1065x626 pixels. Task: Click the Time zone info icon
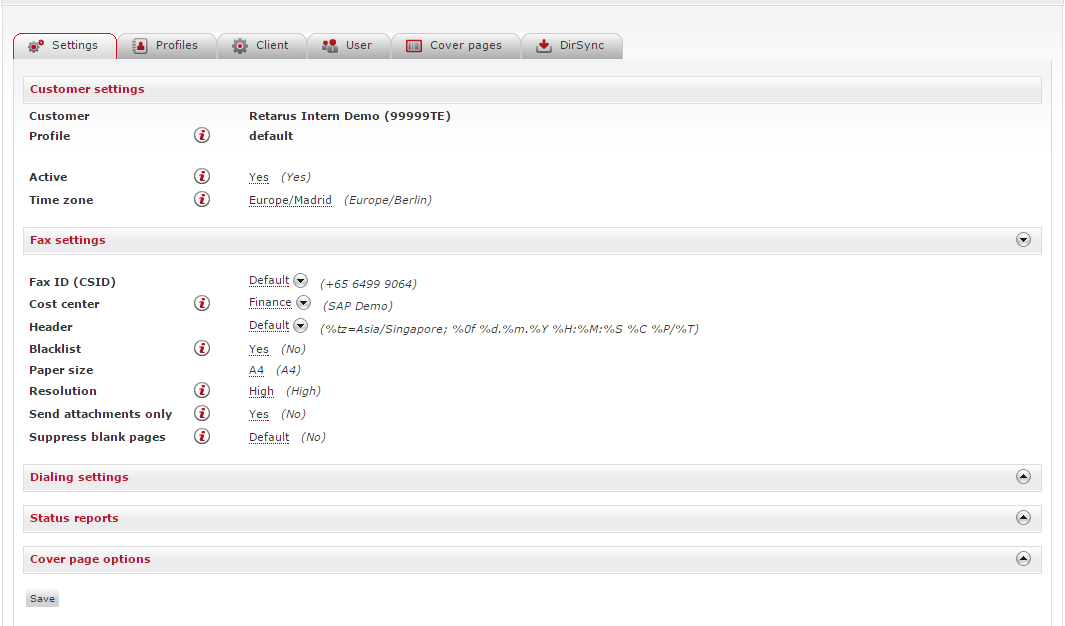click(201, 199)
